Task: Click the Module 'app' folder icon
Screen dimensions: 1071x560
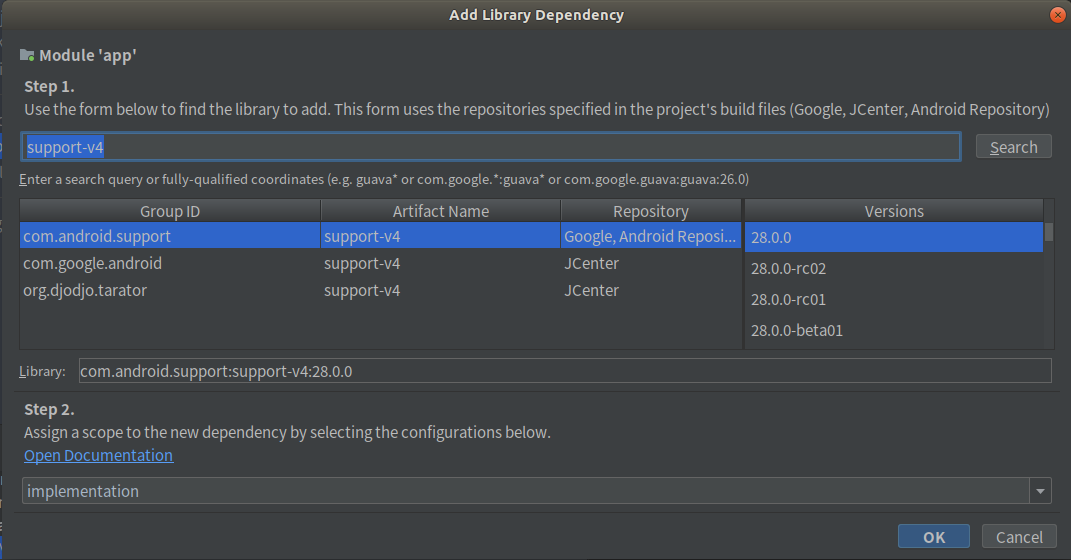Action: click(27, 55)
